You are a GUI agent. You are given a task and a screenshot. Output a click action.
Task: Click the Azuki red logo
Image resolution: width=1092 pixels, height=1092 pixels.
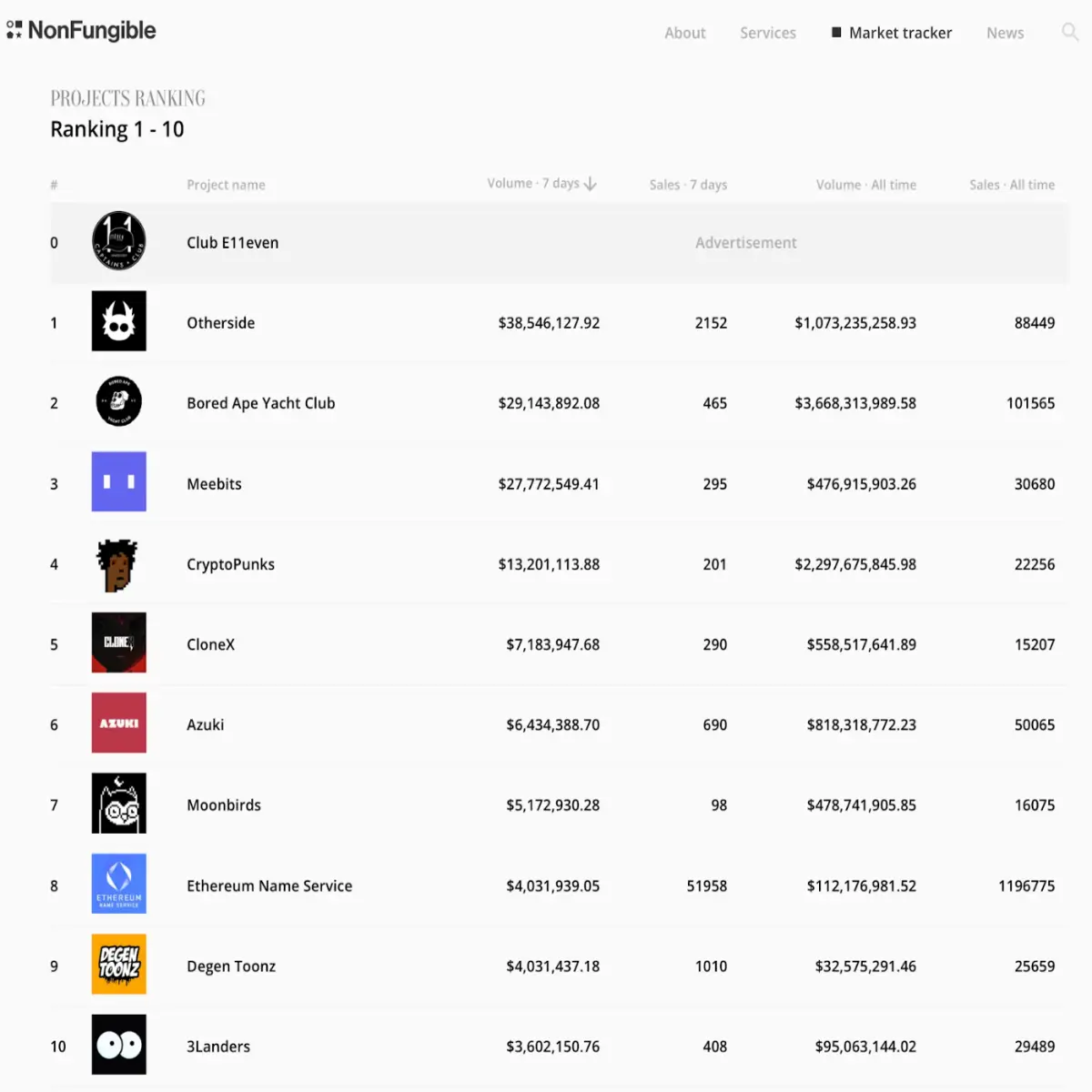pyautogui.click(x=119, y=723)
